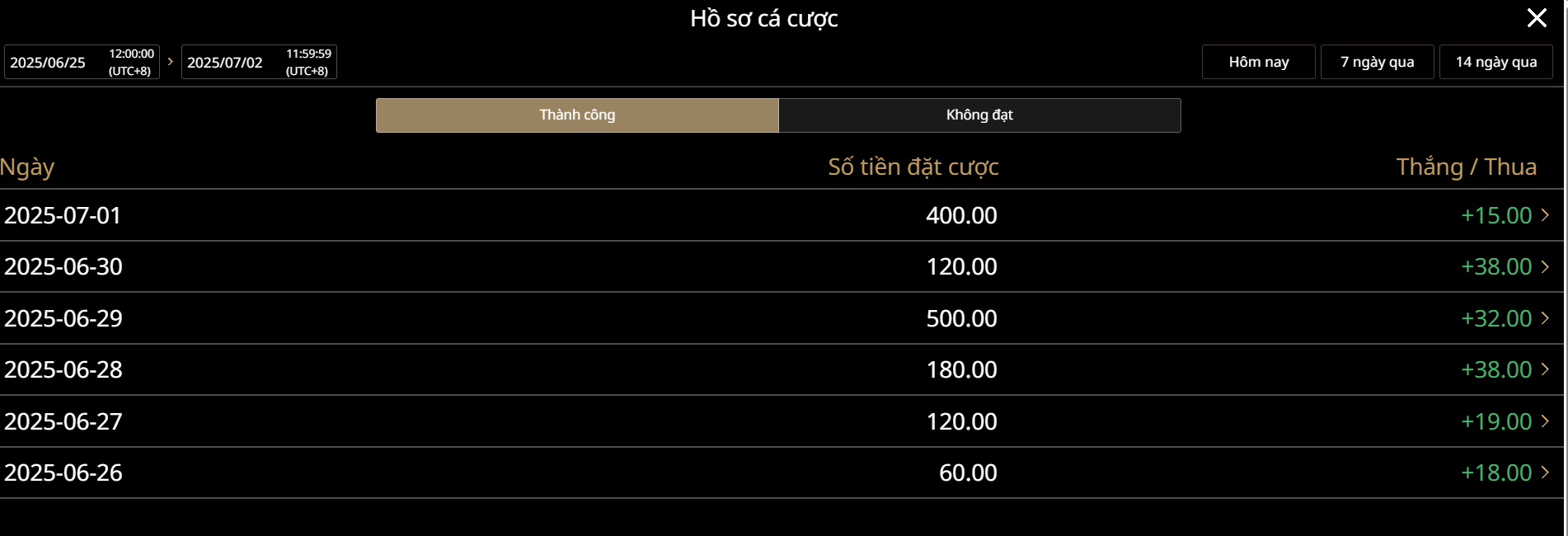Switch to the Không đạt tab

[x=979, y=115]
